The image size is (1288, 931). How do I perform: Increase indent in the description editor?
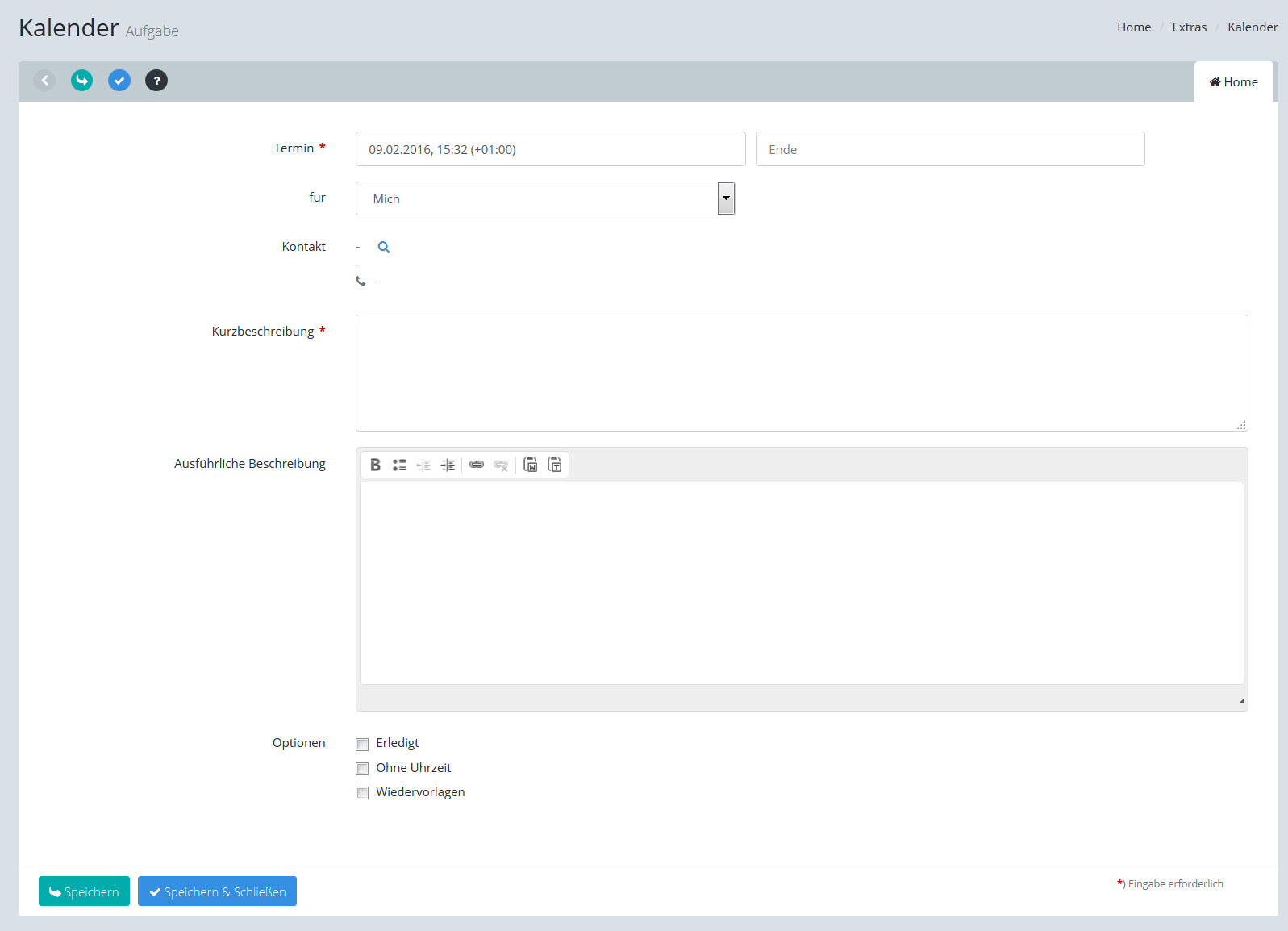pyautogui.click(x=448, y=465)
